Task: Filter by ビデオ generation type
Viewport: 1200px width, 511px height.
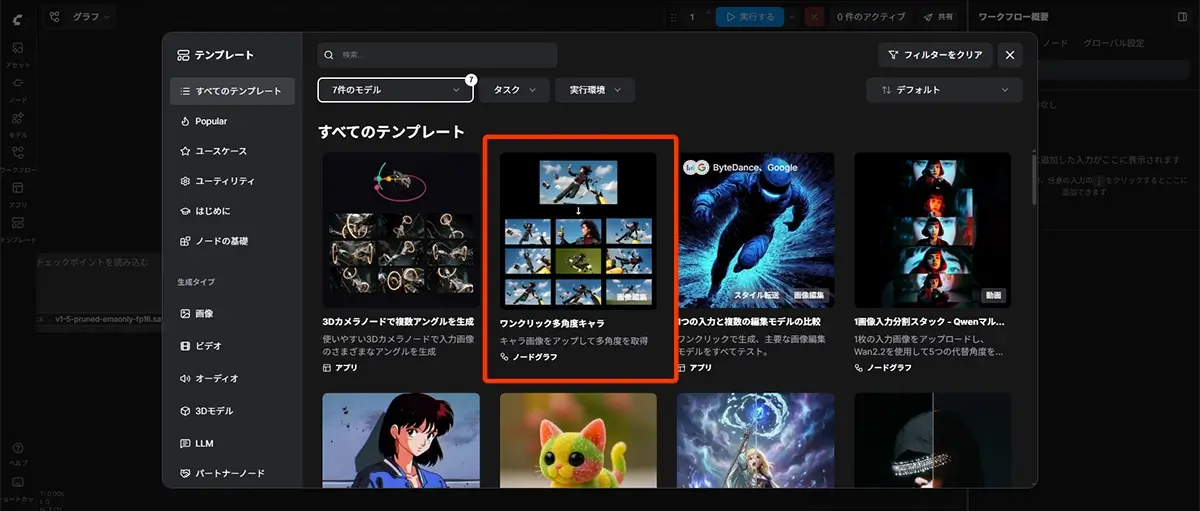Action: click(232, 345)
